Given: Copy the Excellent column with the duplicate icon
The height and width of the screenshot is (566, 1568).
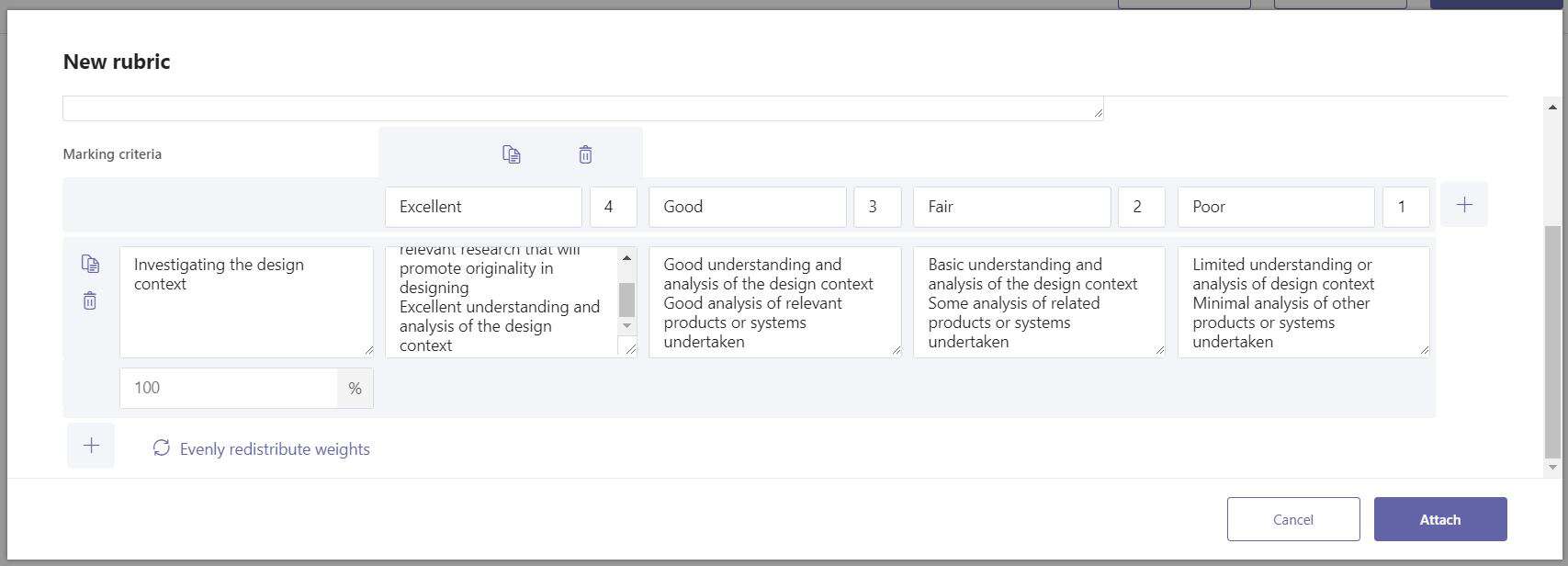Looking at the screenshot, I should pos(512,154).
